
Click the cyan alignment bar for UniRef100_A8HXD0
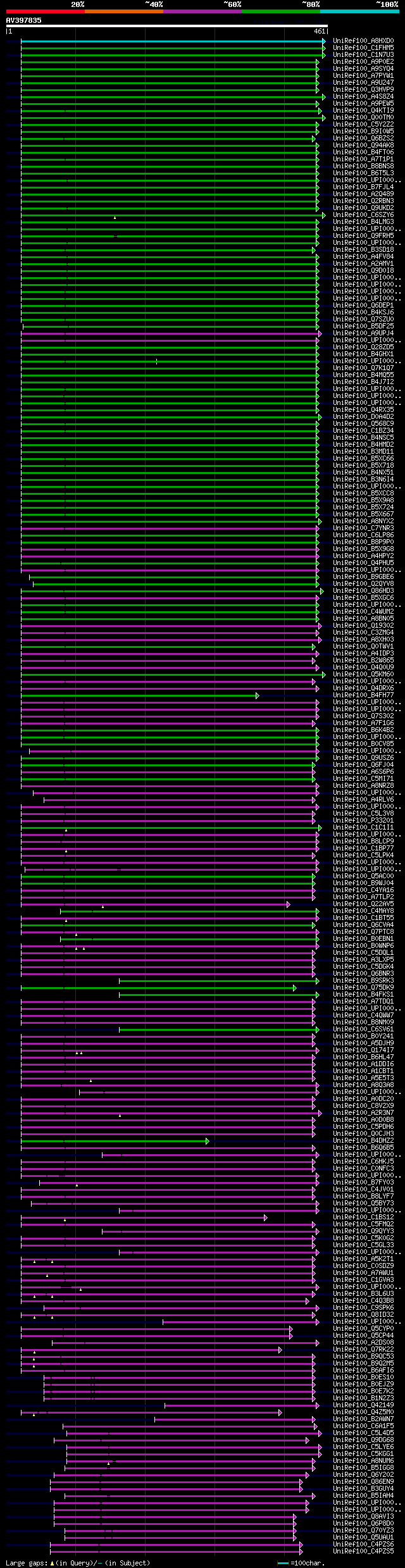pyautogui.click(x=171, y=41)
